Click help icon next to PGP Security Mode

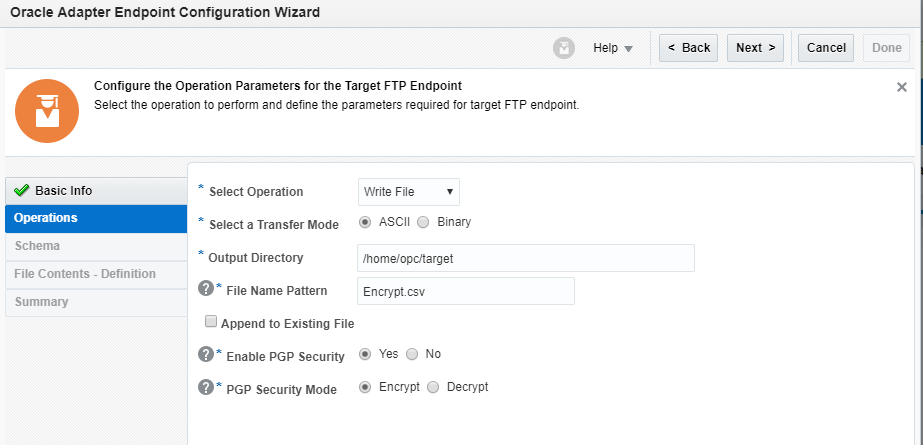tap(206, 387)
